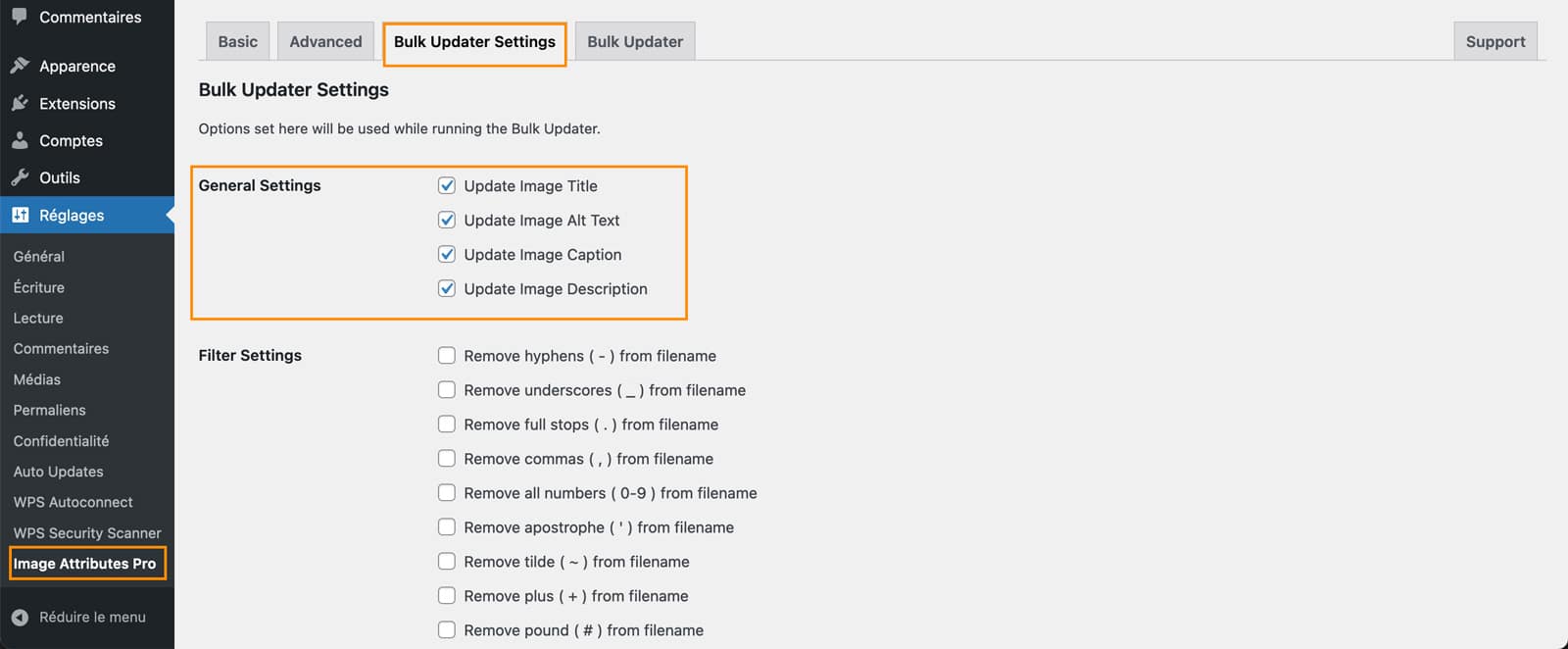1568x649 pixels.
Task: Enable Remove pound from filename
Action: (x=447, y=629)
